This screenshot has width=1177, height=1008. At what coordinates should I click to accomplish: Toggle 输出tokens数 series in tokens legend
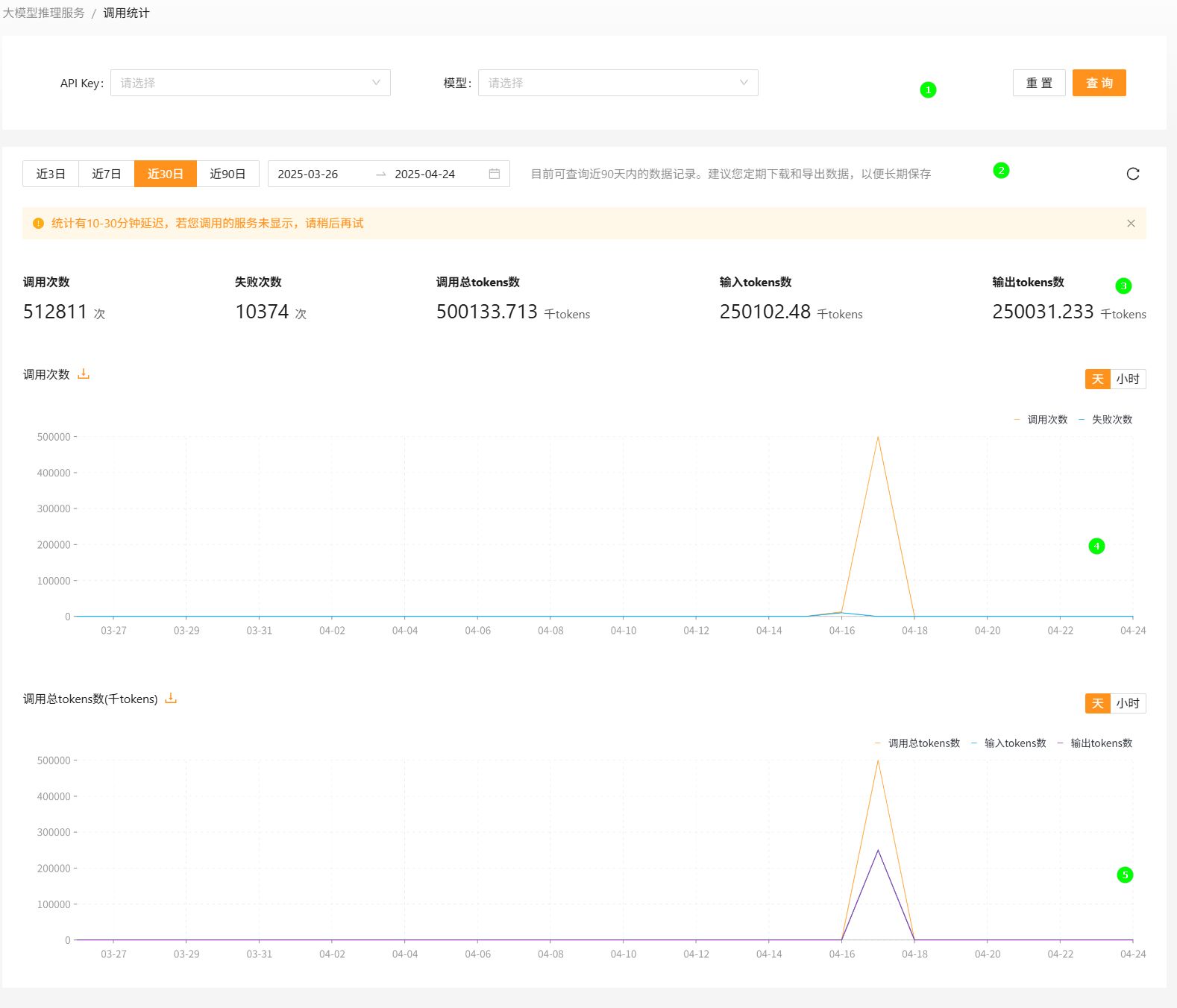point(1095,743)
